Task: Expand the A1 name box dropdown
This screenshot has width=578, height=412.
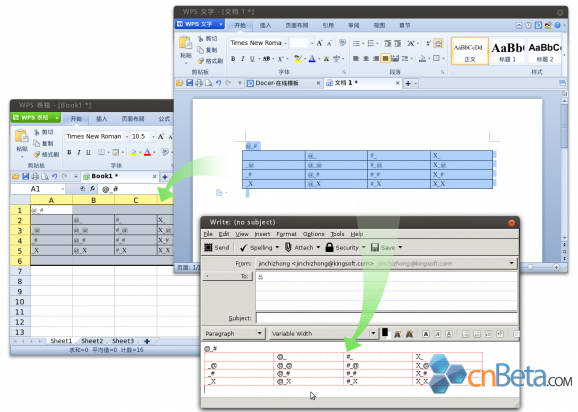Action: point(62,189)
